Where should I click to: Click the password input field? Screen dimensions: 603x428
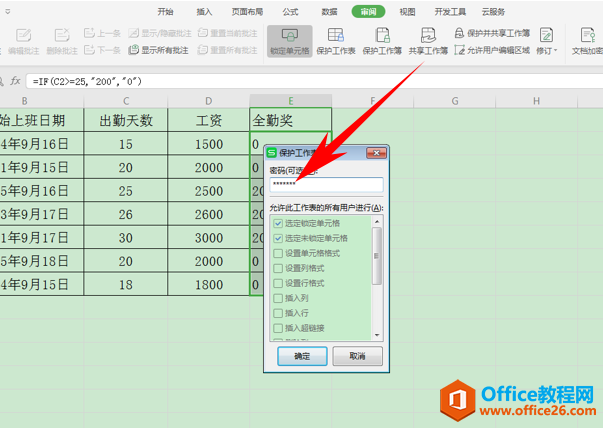point(326,185)
